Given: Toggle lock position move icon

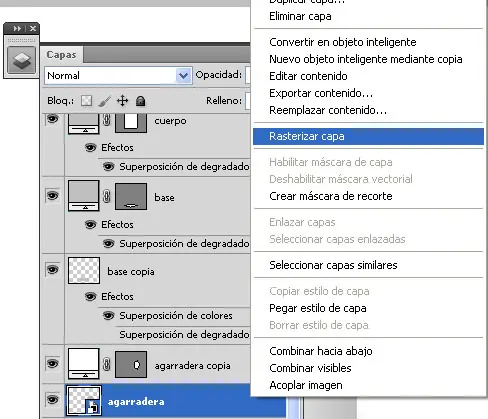Looking at the screenshot, I should tap(123, 101).
